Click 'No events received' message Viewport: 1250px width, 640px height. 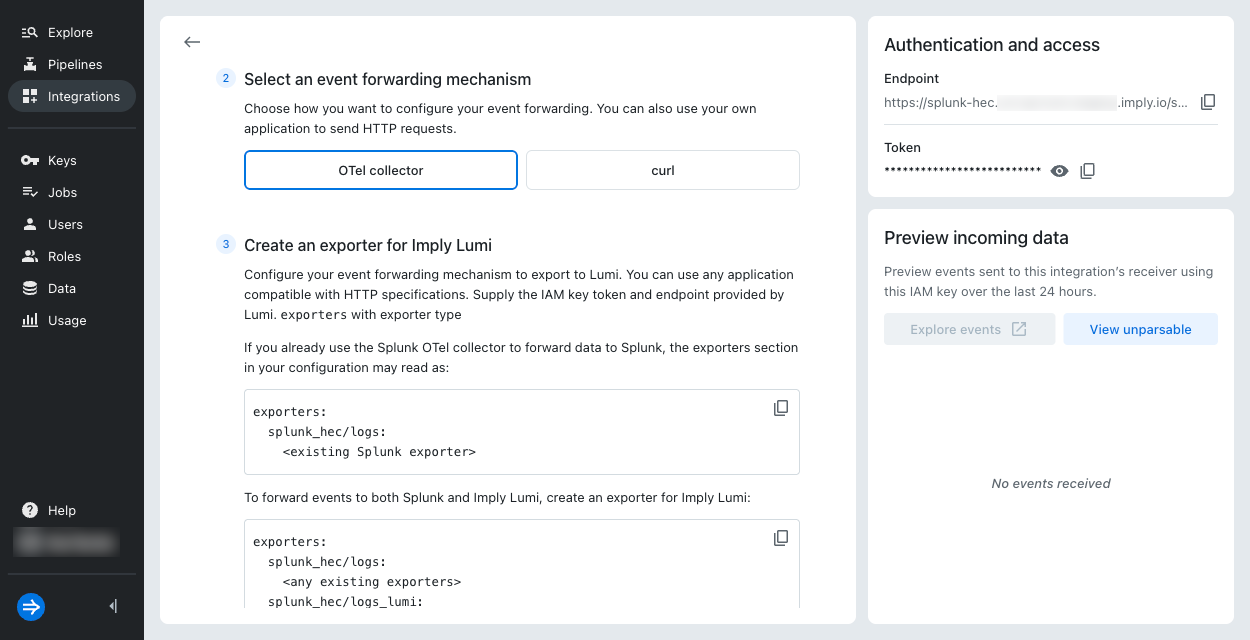coord(1051,483)
